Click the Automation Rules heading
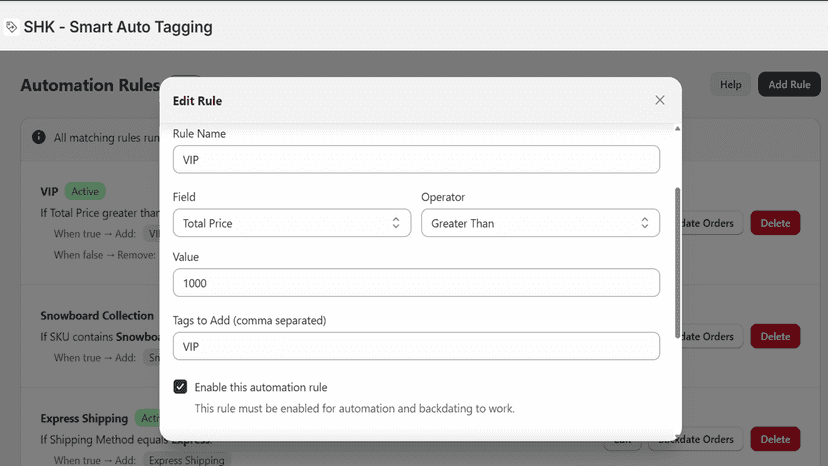Screen dimensions: 828x466 click(90, 85)
